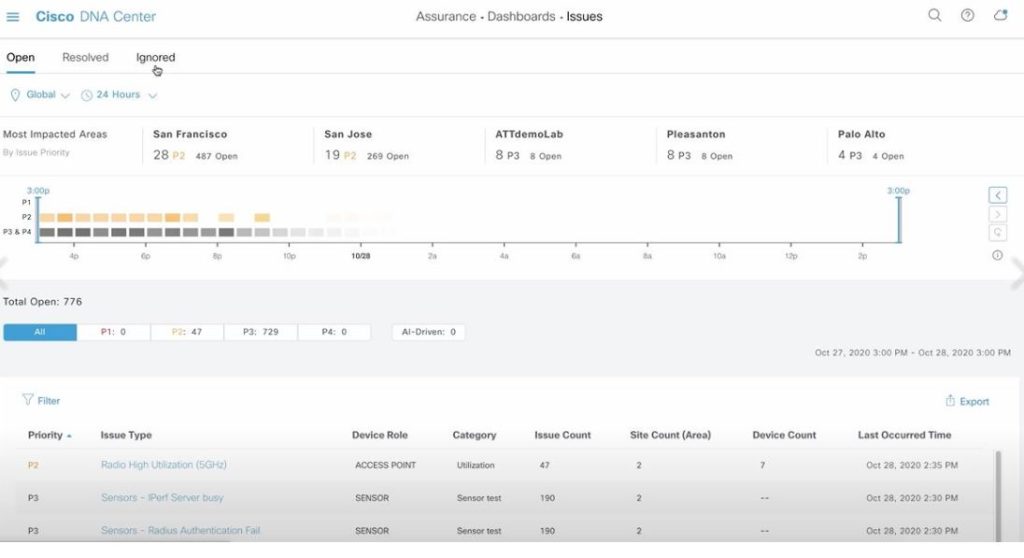1024x558 pixels.
Task: Switch to the Ignored tab
Action: [155, 58]
